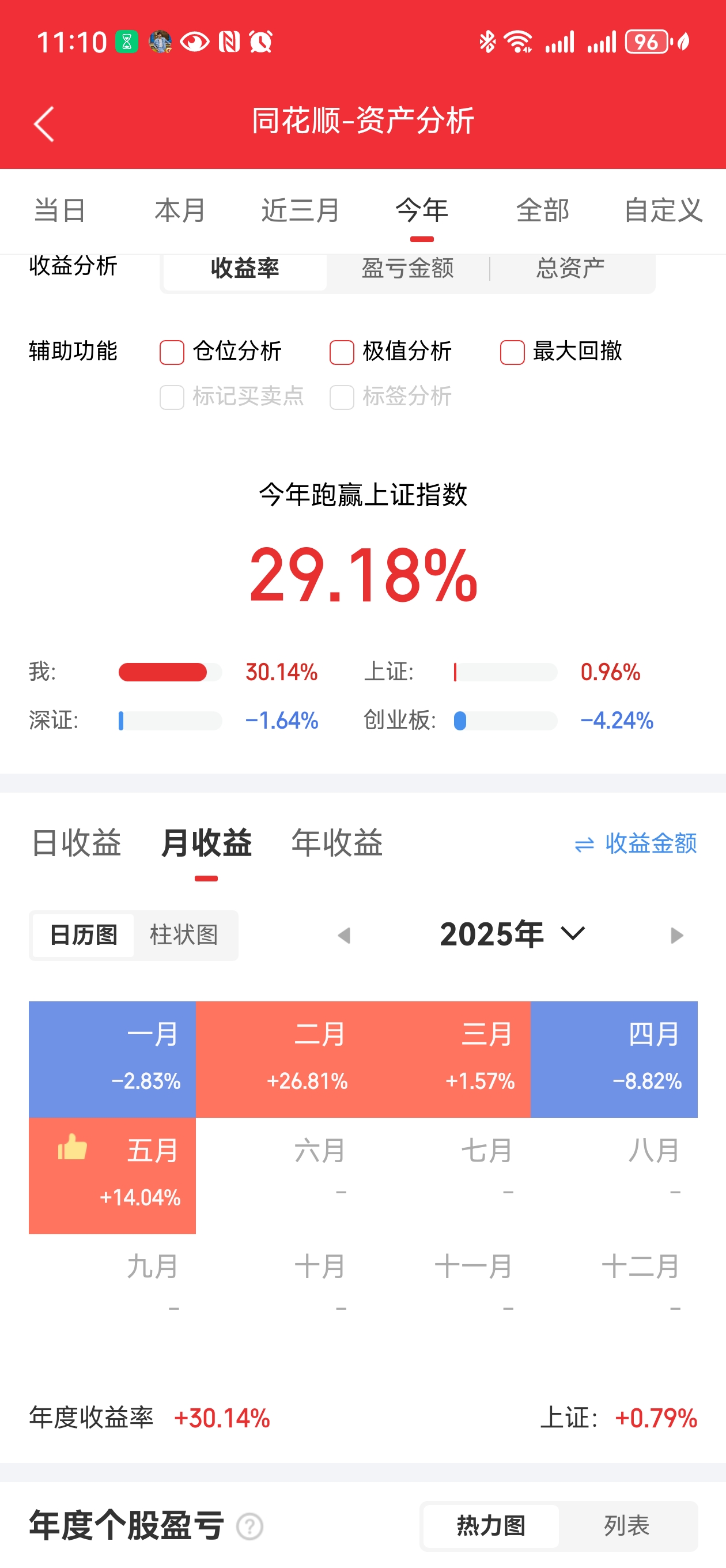Switch to 列表 view for 个股盈亏
The height and width of the screenshot is (1568, 726).
pos(627,1526)
